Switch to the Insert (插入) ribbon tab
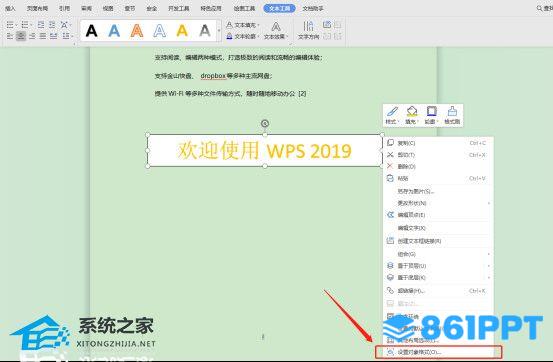 tap(11, 8)
